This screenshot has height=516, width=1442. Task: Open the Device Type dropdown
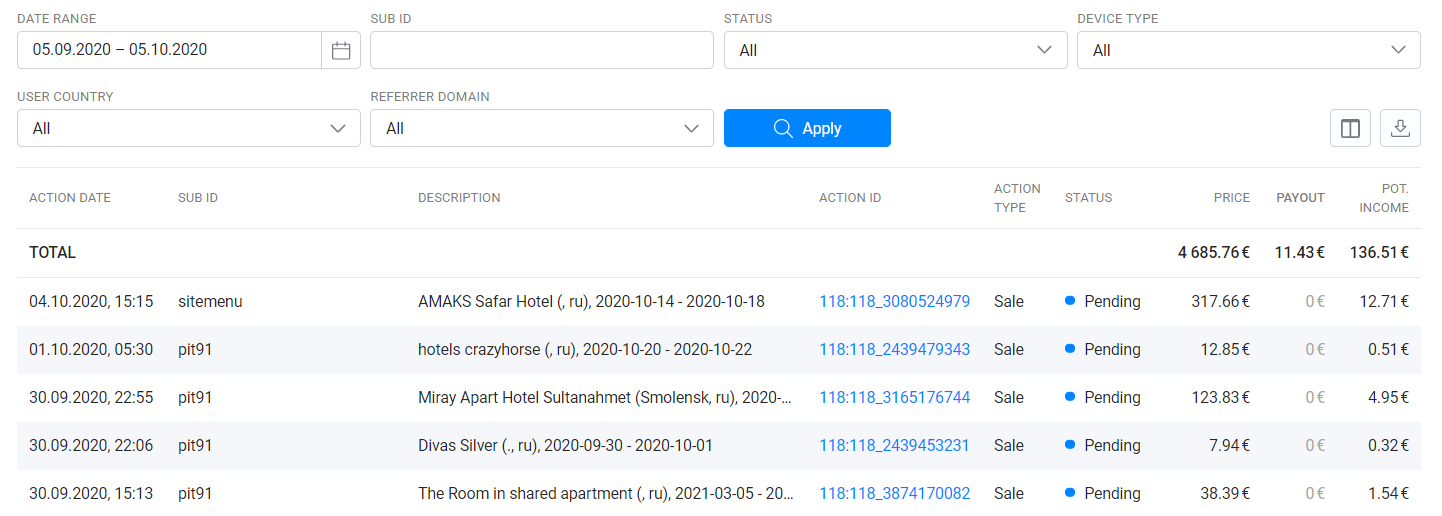coord(1248,50)
